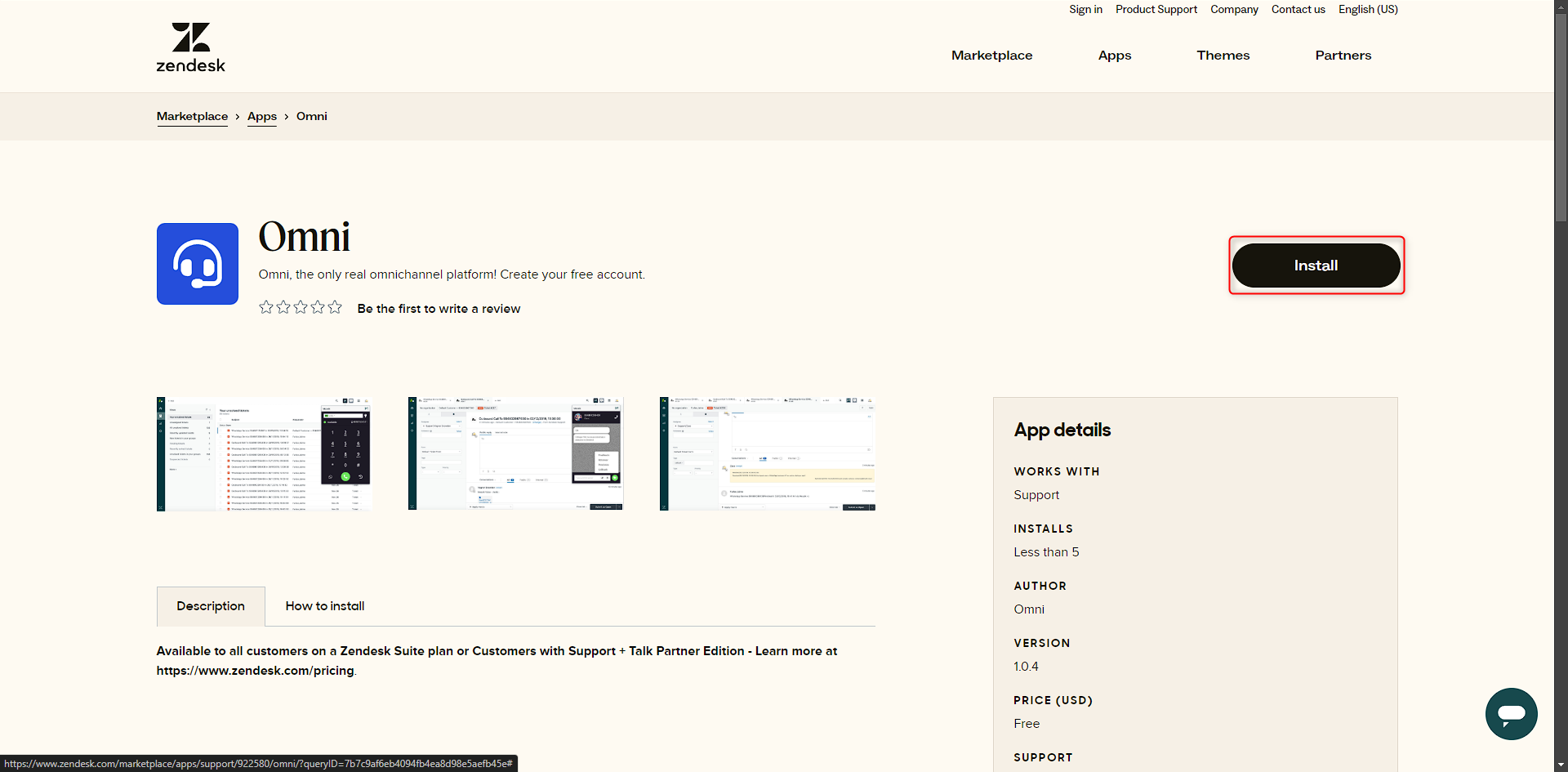Viewport: 1568px width, 772px height.
Task: Open Marketplace in main navigation
Action: pyautogui.click(x=991, y=55)
